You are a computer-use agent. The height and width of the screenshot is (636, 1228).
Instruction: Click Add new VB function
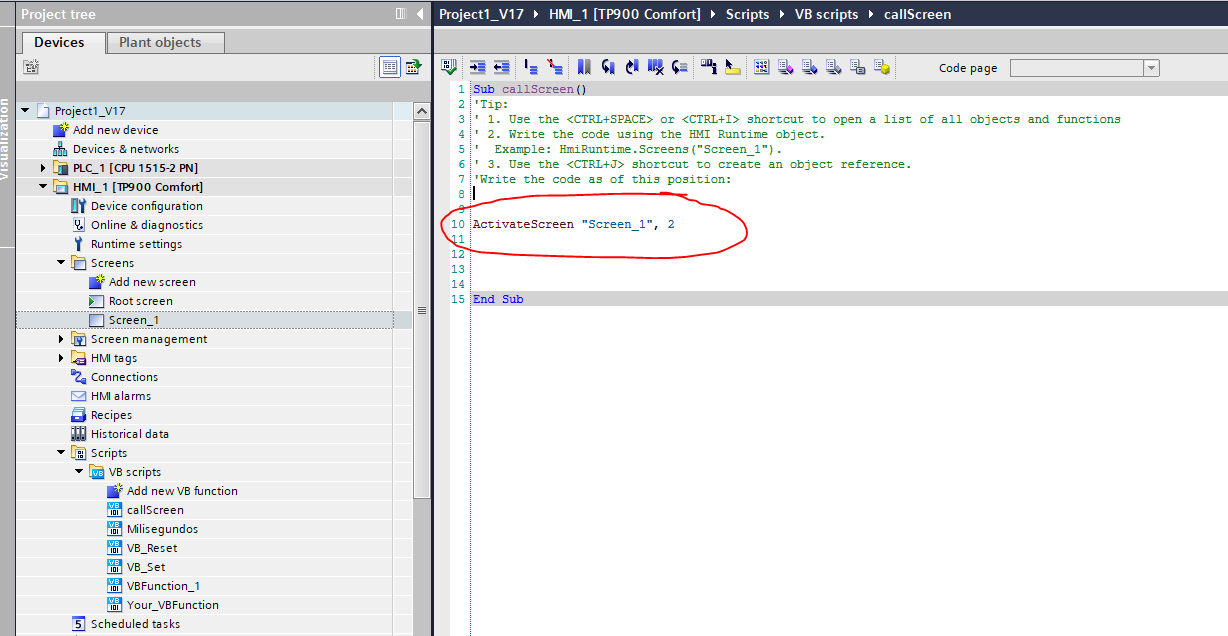[181, 491]
